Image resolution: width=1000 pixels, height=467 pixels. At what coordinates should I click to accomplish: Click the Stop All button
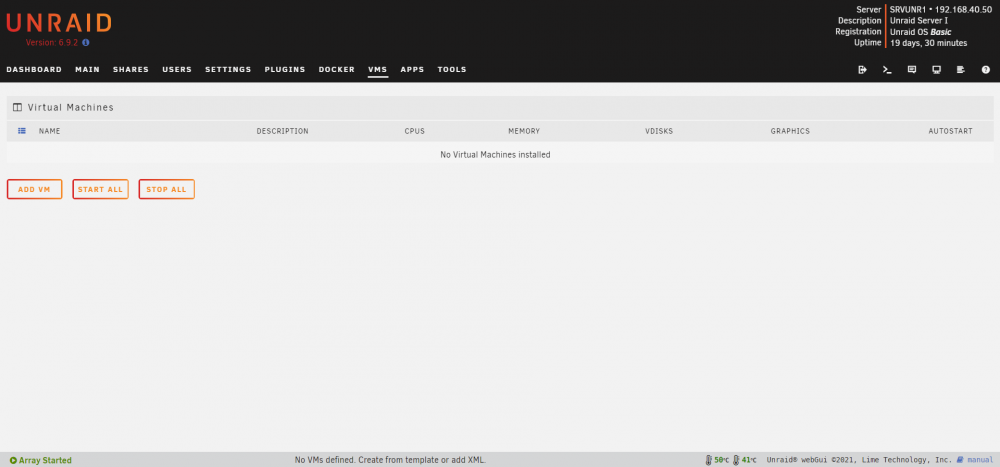[166, 189]
